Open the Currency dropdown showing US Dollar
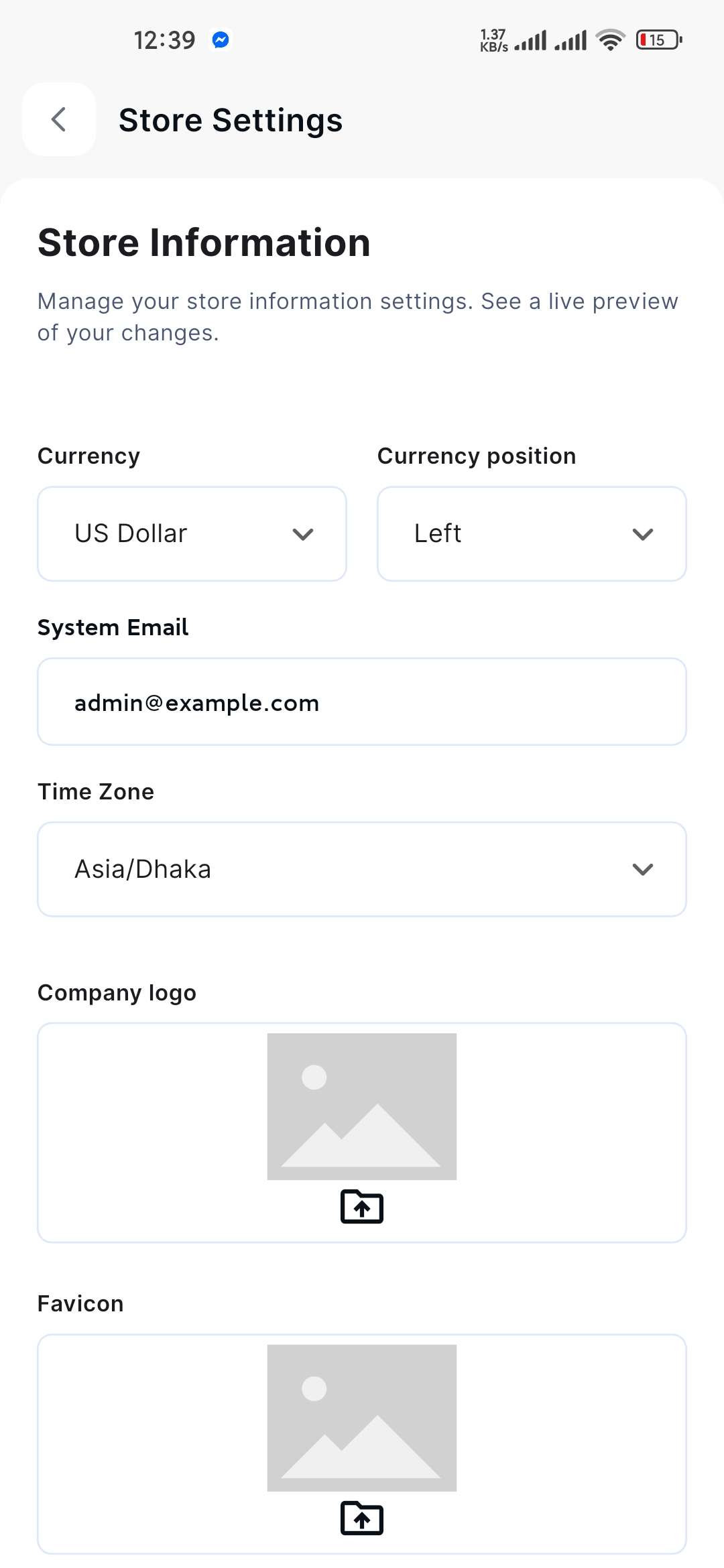The width and height of the screenshot is (724, 1568). [x=192, y=534]
